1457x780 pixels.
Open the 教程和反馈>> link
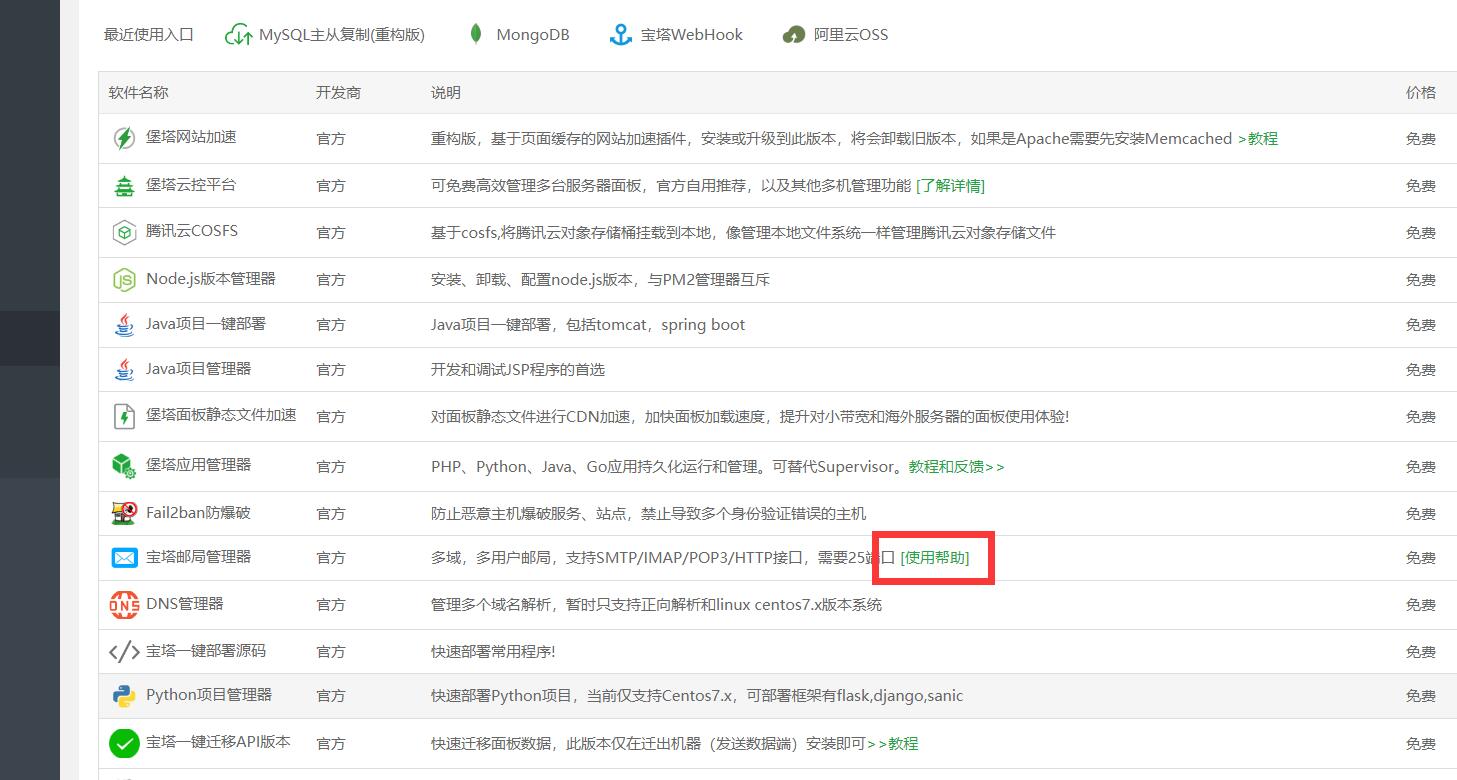956,466
